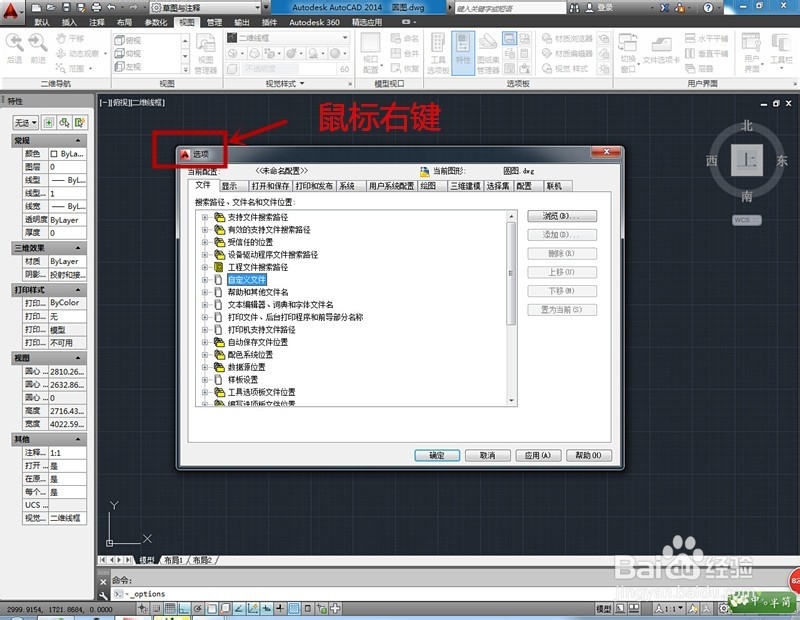Open the 工具选项板 tool palettes
Viewport: 800px width, 620px height.
438,53
